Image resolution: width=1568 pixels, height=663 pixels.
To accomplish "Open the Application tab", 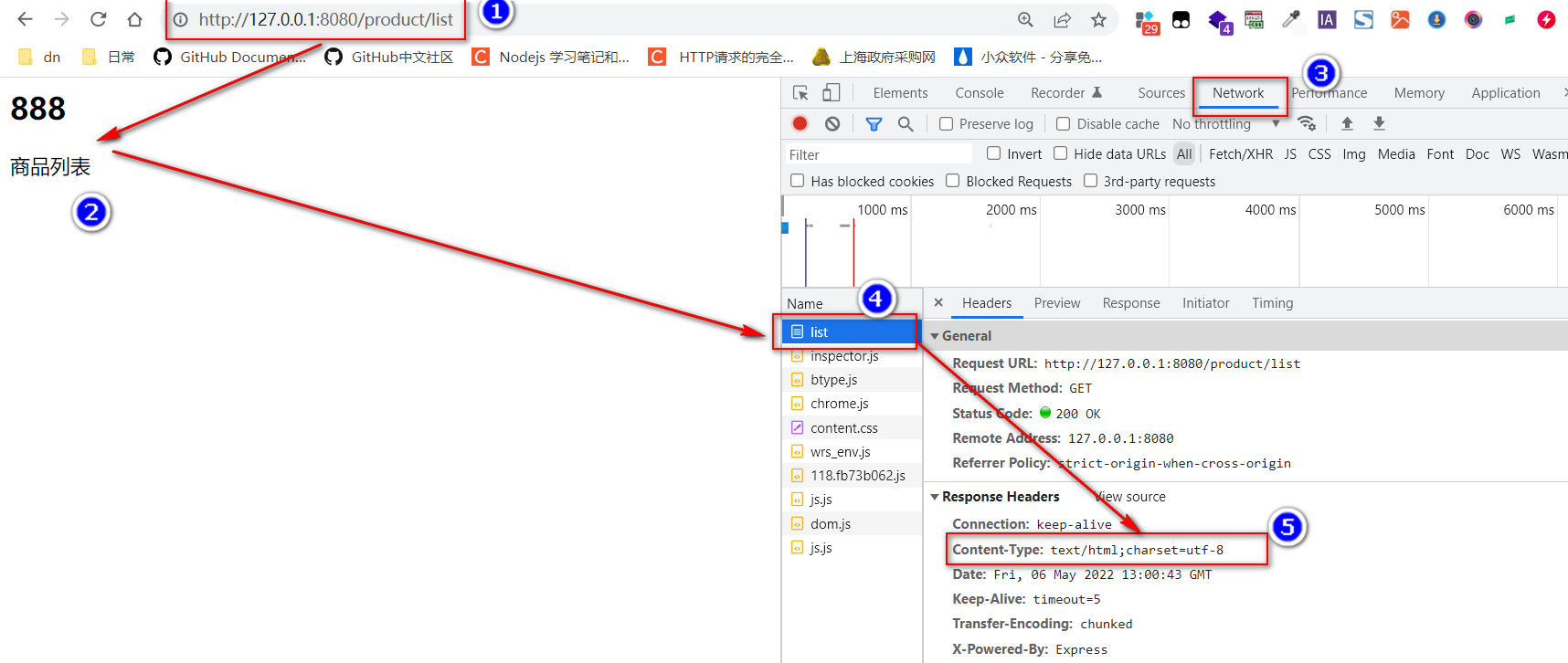I will pyautogui.click(x=1506, y=93).
